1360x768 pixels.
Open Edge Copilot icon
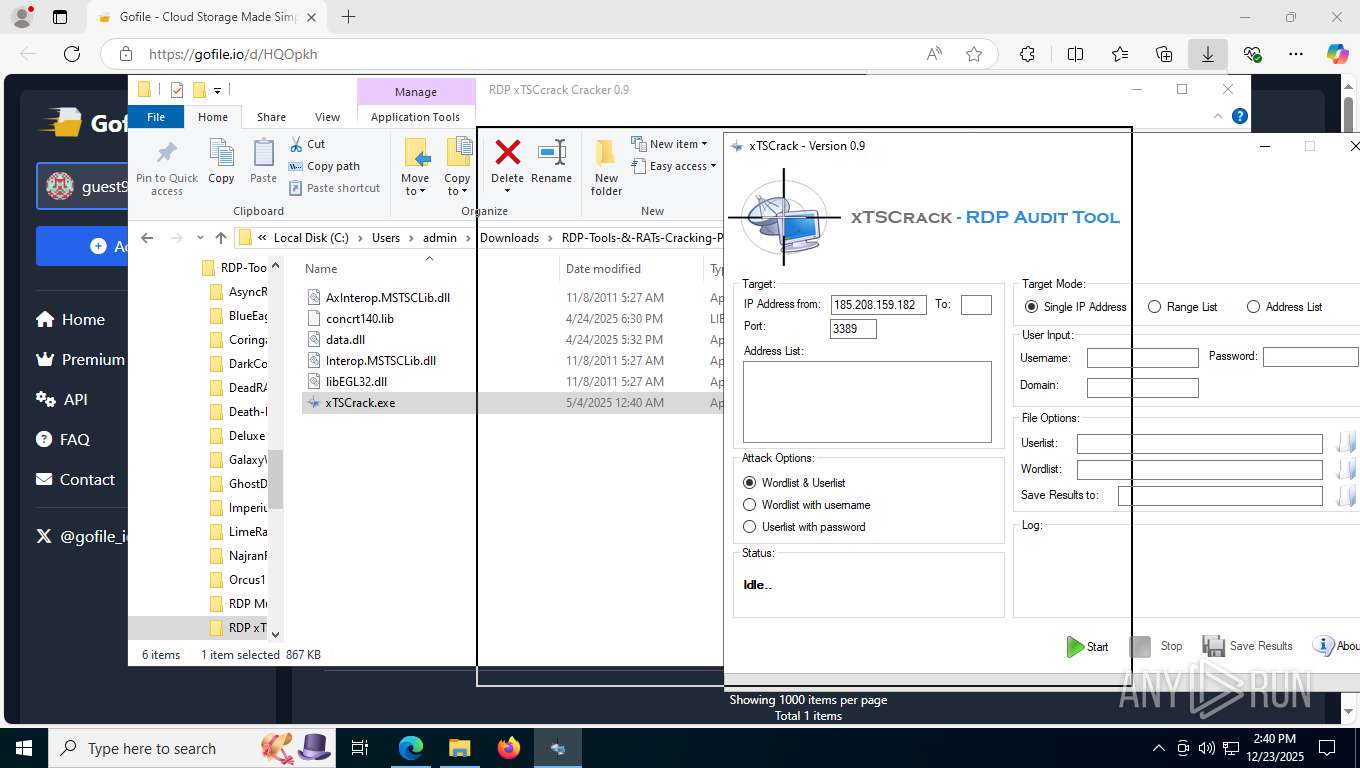coord(1337,54)
